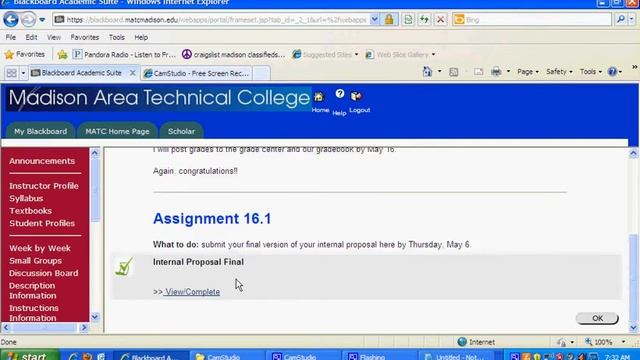The height and width of the screenshot is (360, 640).
Task: Open Announcements in course menu
Action: point(42,161)
